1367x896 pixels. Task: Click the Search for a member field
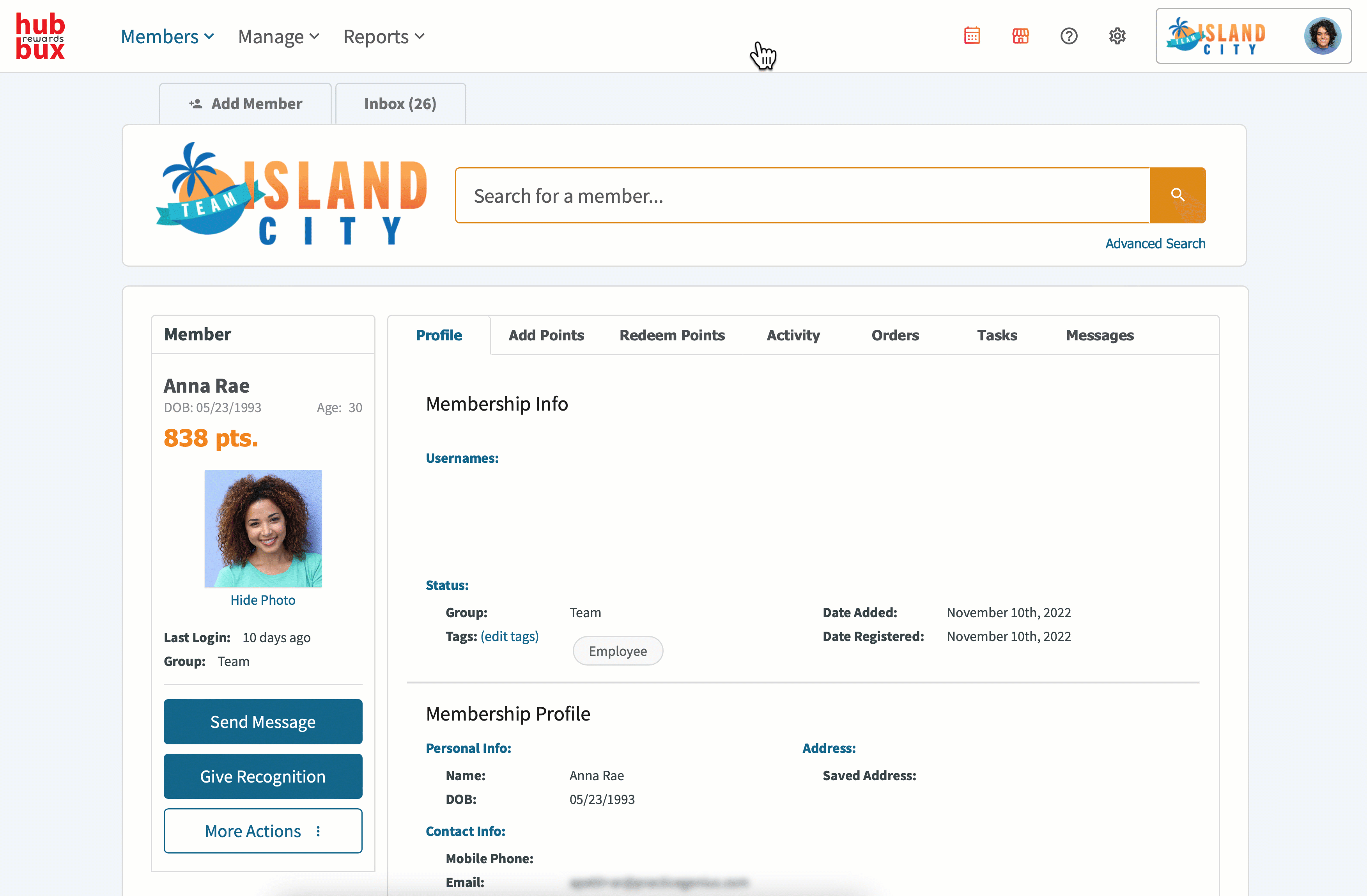[802, 196]
